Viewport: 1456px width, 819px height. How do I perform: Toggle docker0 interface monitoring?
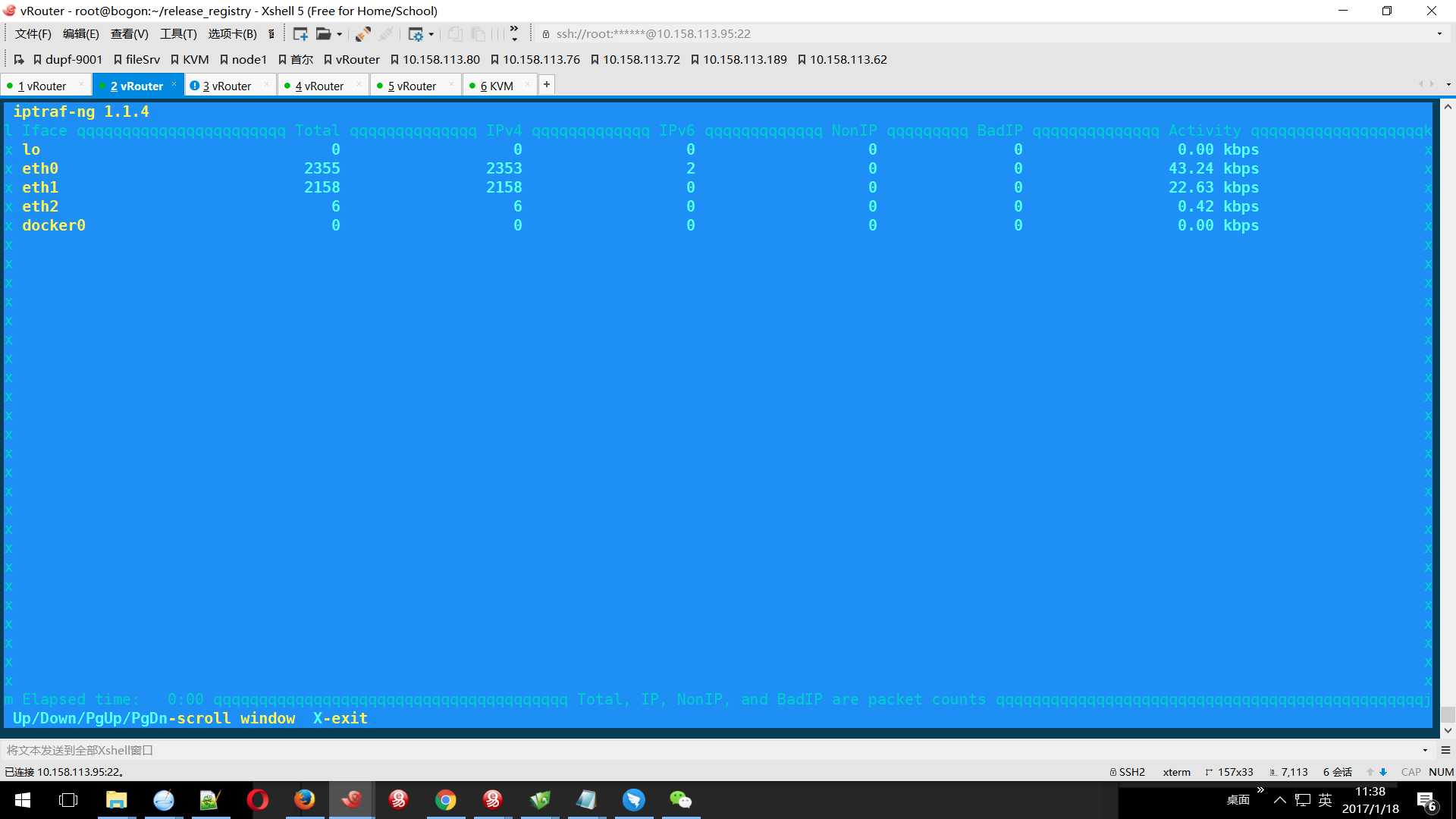coord(53,225)
